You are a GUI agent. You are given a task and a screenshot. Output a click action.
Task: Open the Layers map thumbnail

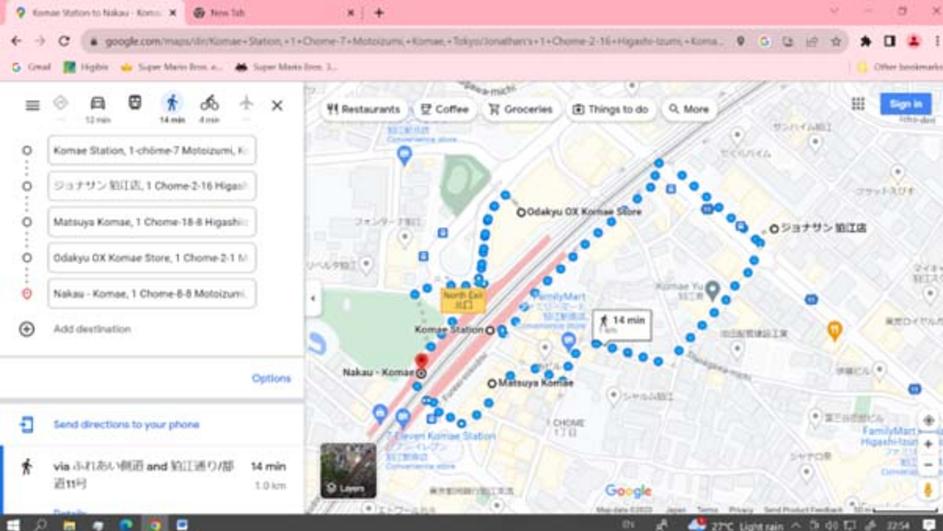point(348,470)
